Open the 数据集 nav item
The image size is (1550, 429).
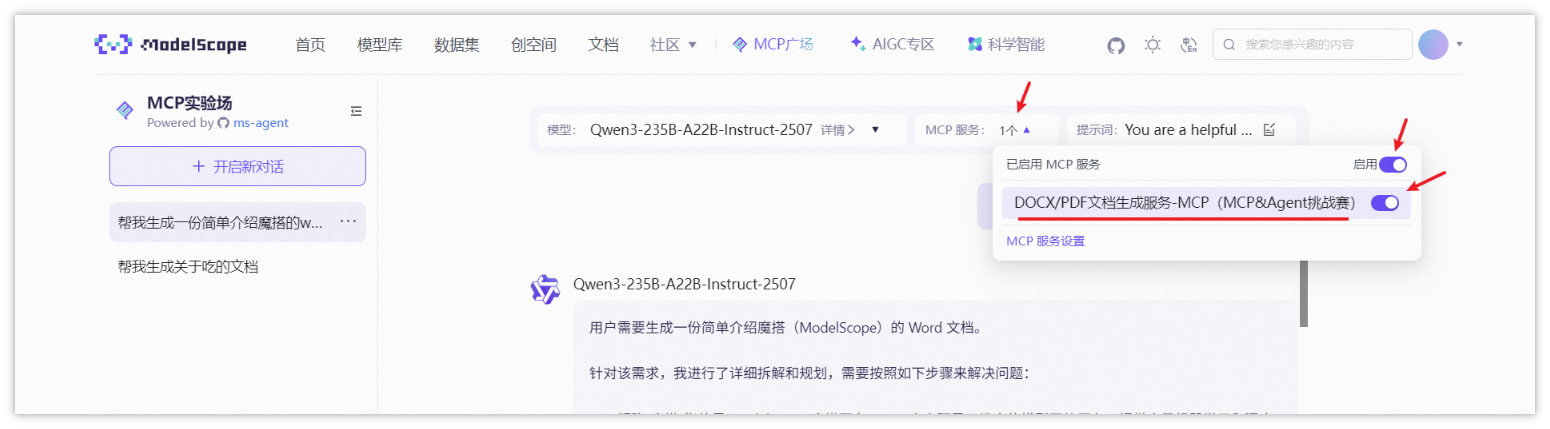[457, 45]
